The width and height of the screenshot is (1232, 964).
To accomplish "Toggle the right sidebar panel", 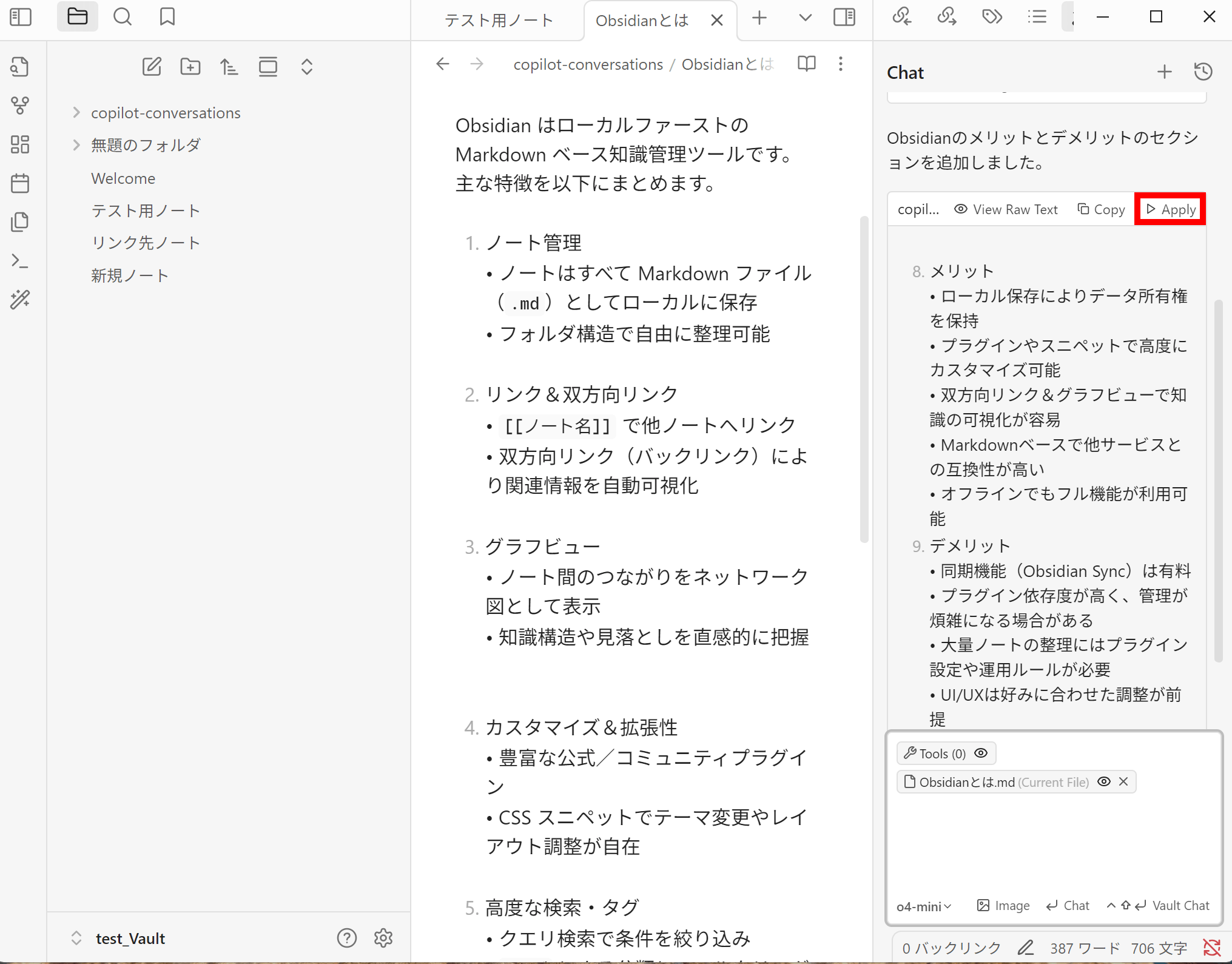I will pyautogui.click(x=844, y=17).
